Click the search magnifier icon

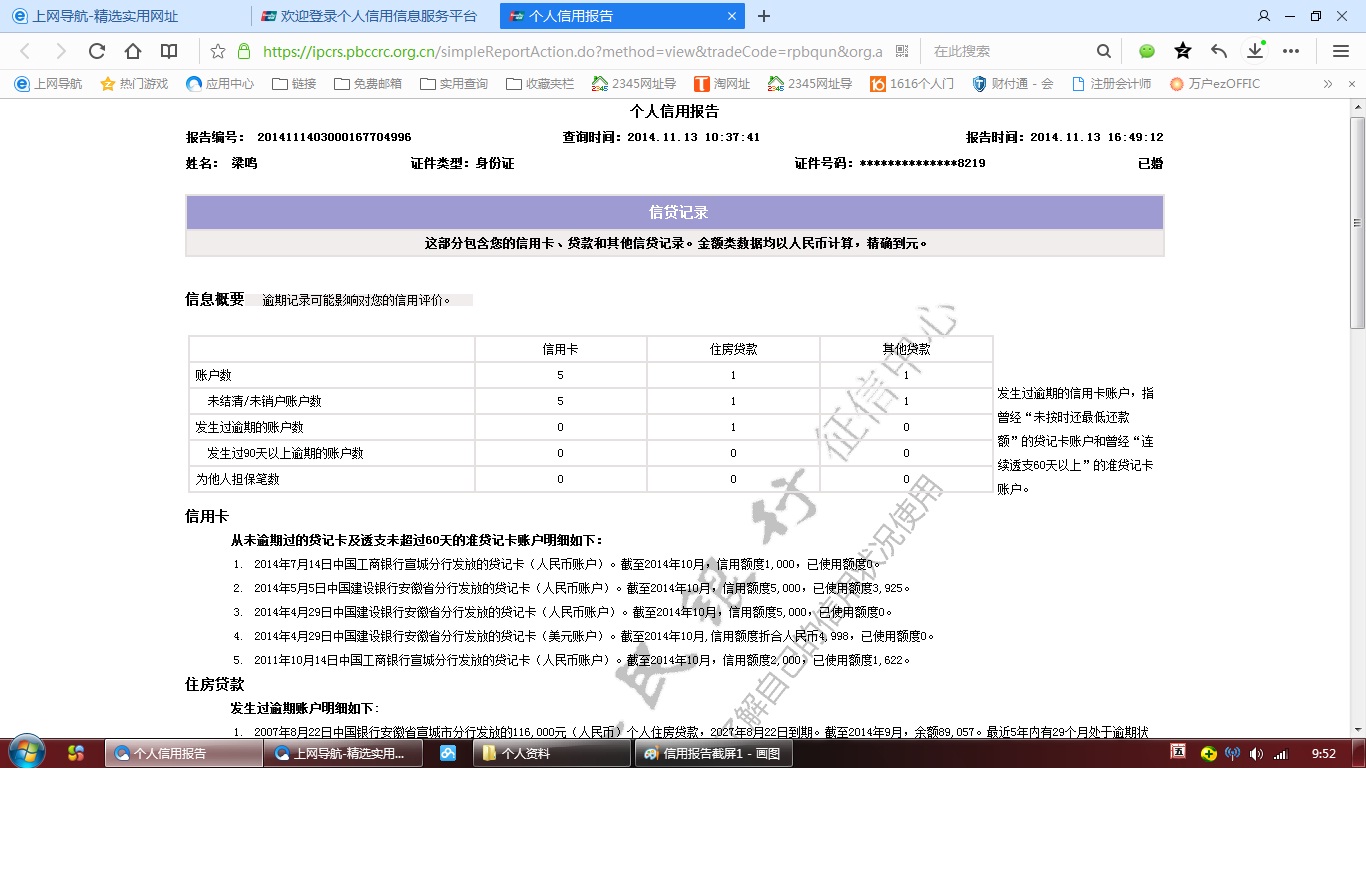pos(1103,51)
